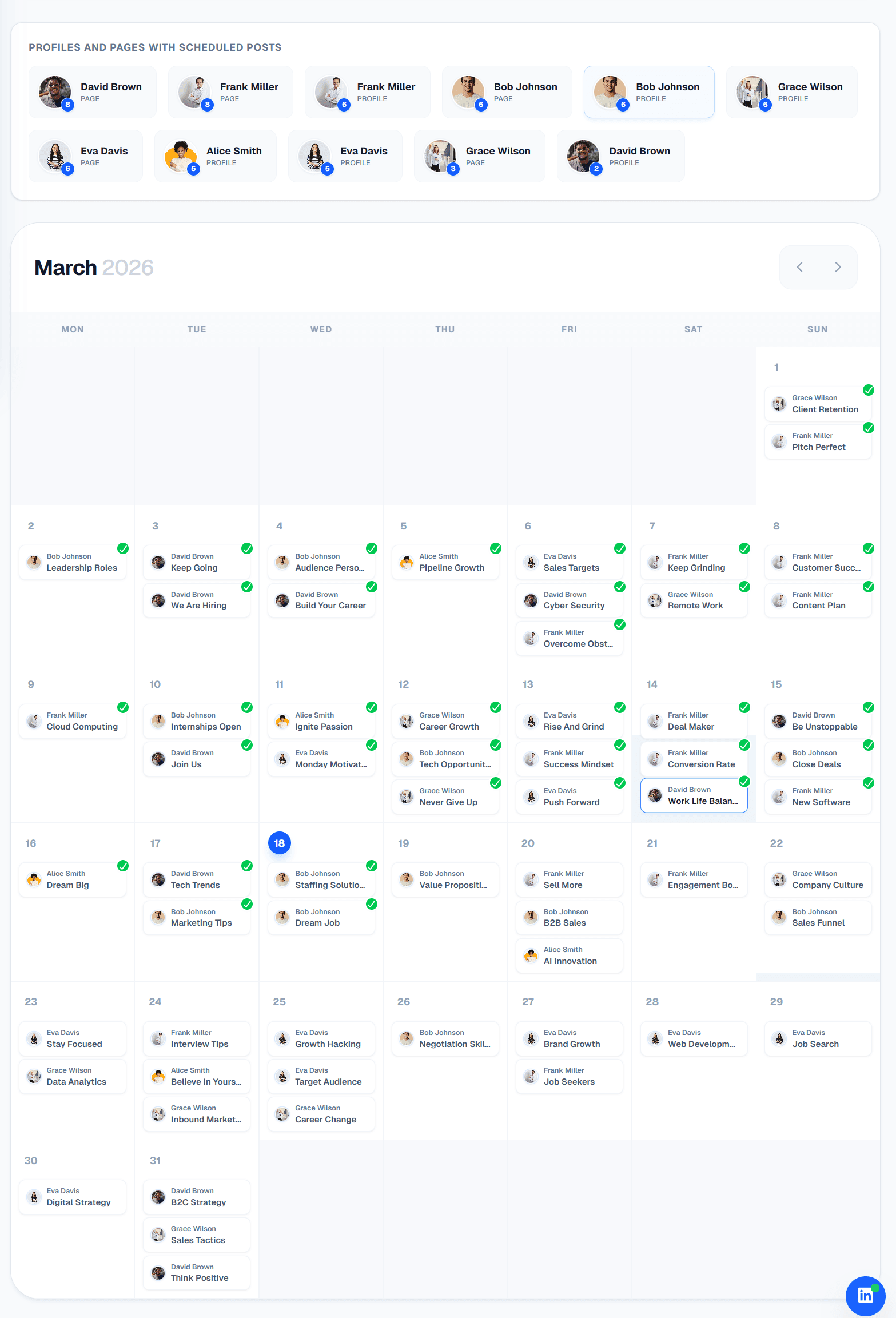Select Alice Smith PROFILE card
Screen dimensions: 896x1318
click(x=216, y=156)
